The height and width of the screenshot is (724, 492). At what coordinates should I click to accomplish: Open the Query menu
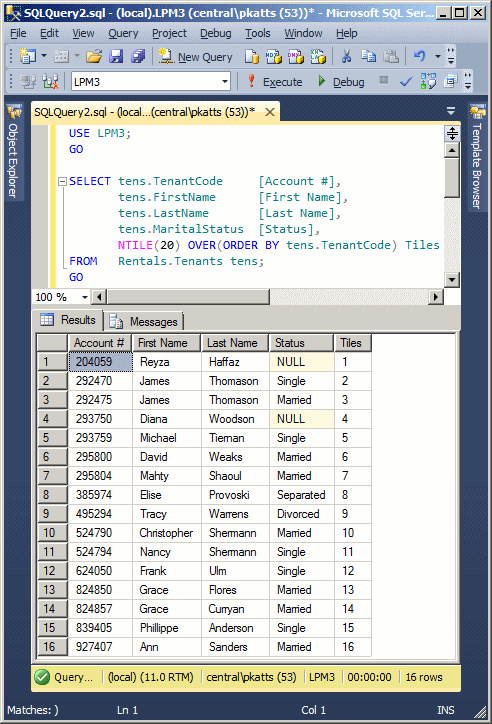coord(123,33)
